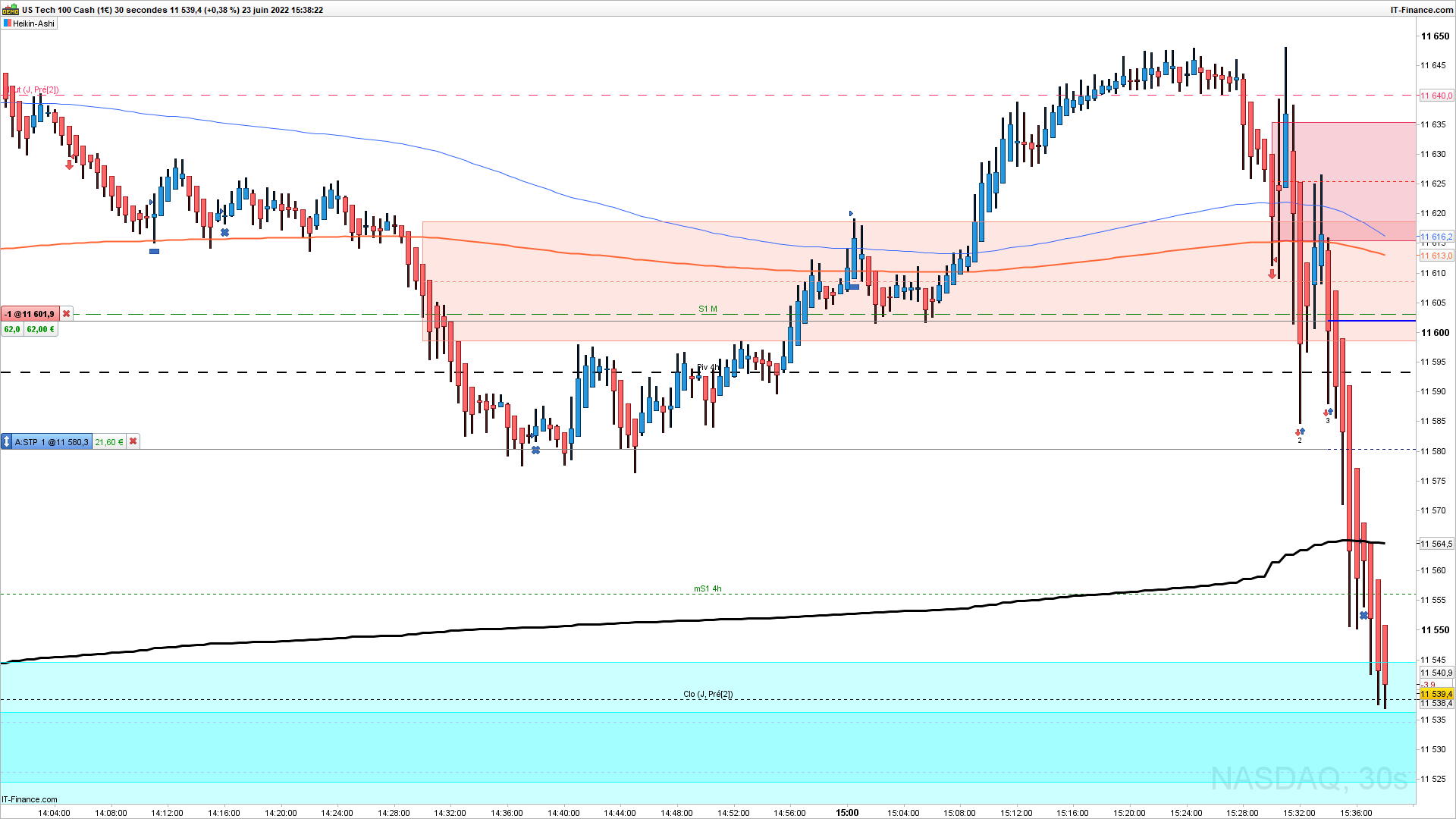1456x819 pixels.
Task: Click the blue X marker near 14:16
Action: 224,232
